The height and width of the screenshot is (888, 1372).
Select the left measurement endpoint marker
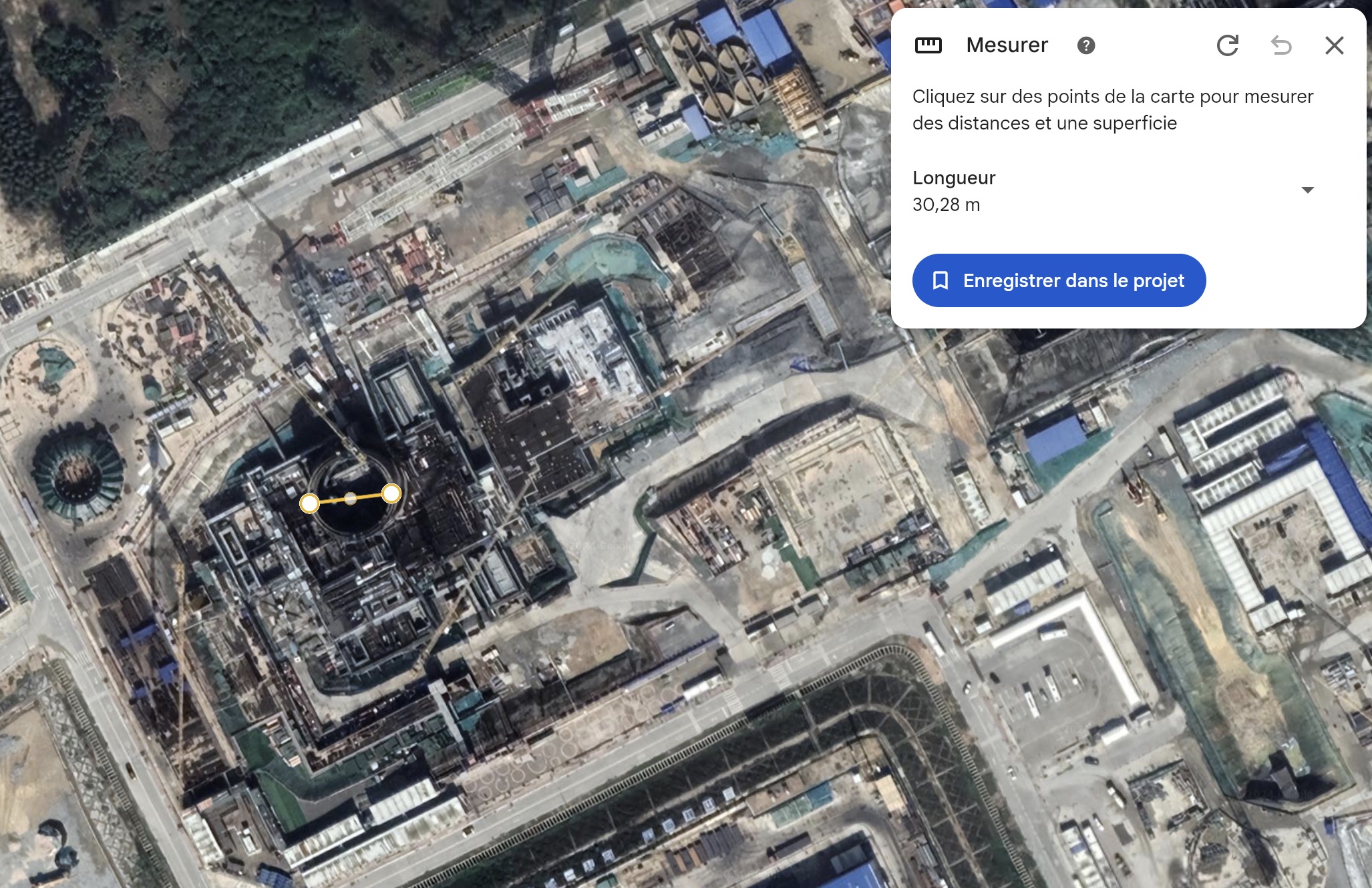[x=309, y=503]
